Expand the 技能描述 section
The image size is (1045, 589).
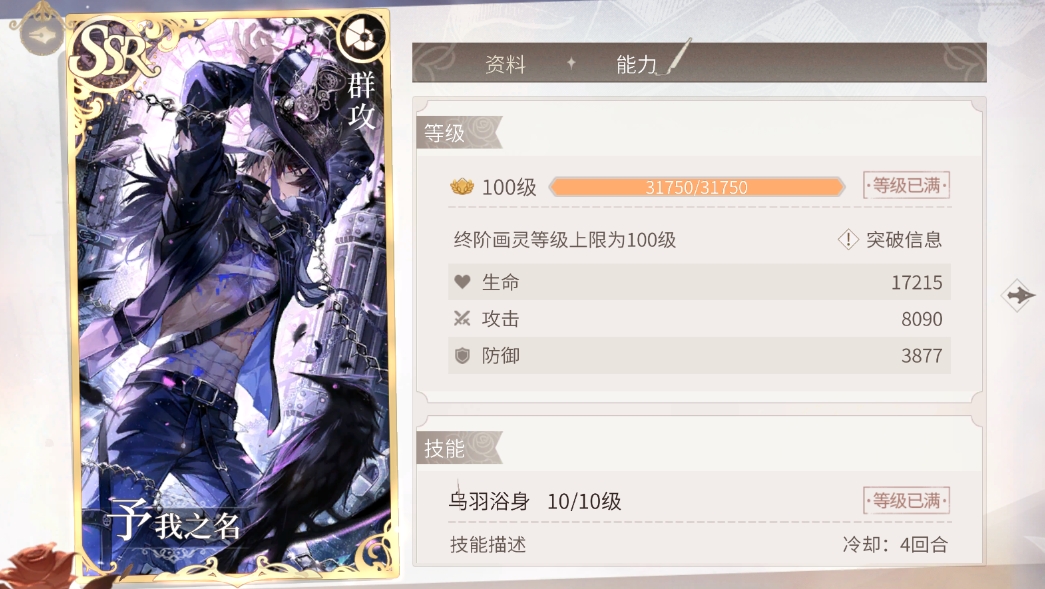point(488,545)
